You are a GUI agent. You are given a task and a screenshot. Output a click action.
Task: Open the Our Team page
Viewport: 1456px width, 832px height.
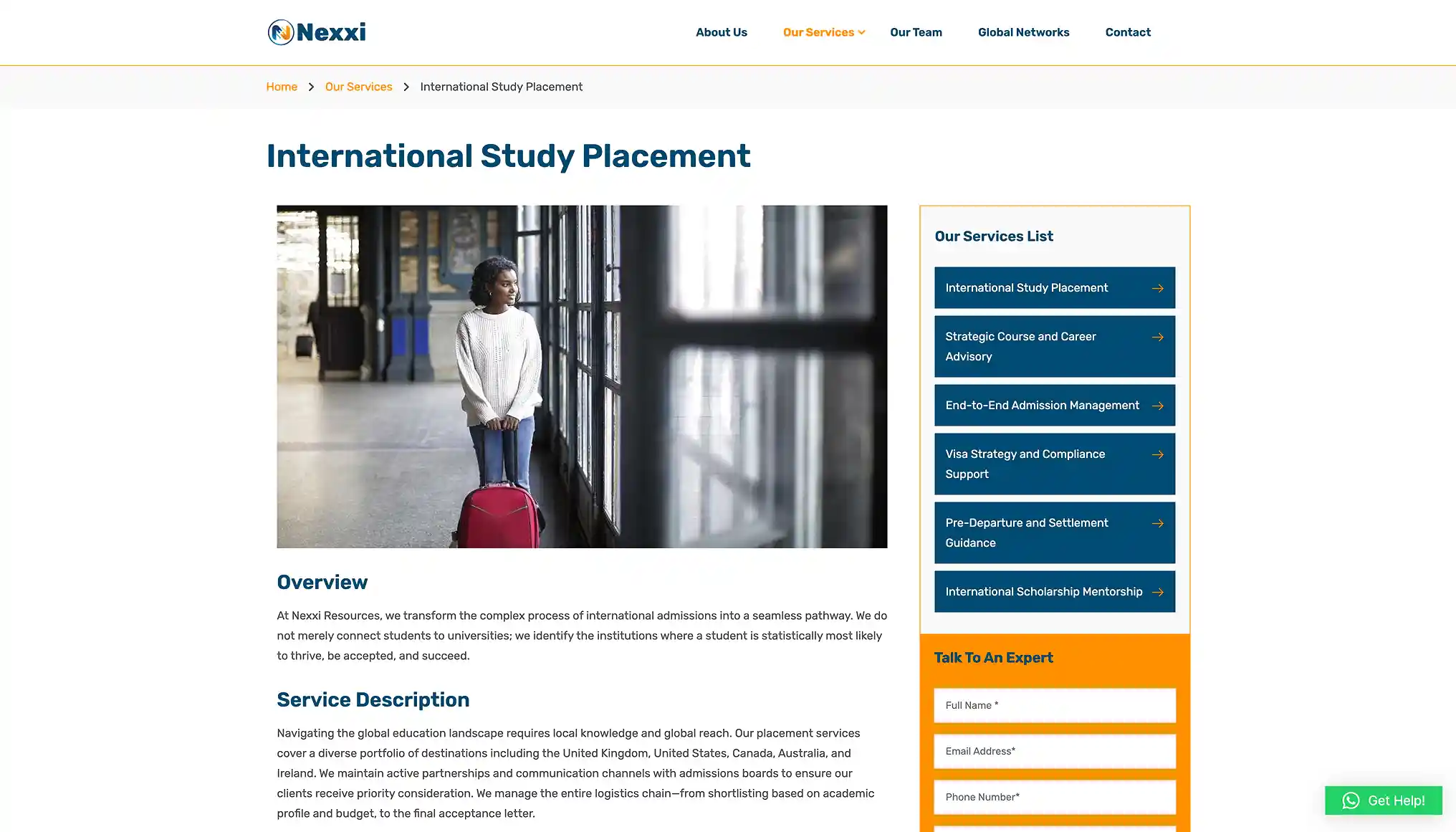916,32
